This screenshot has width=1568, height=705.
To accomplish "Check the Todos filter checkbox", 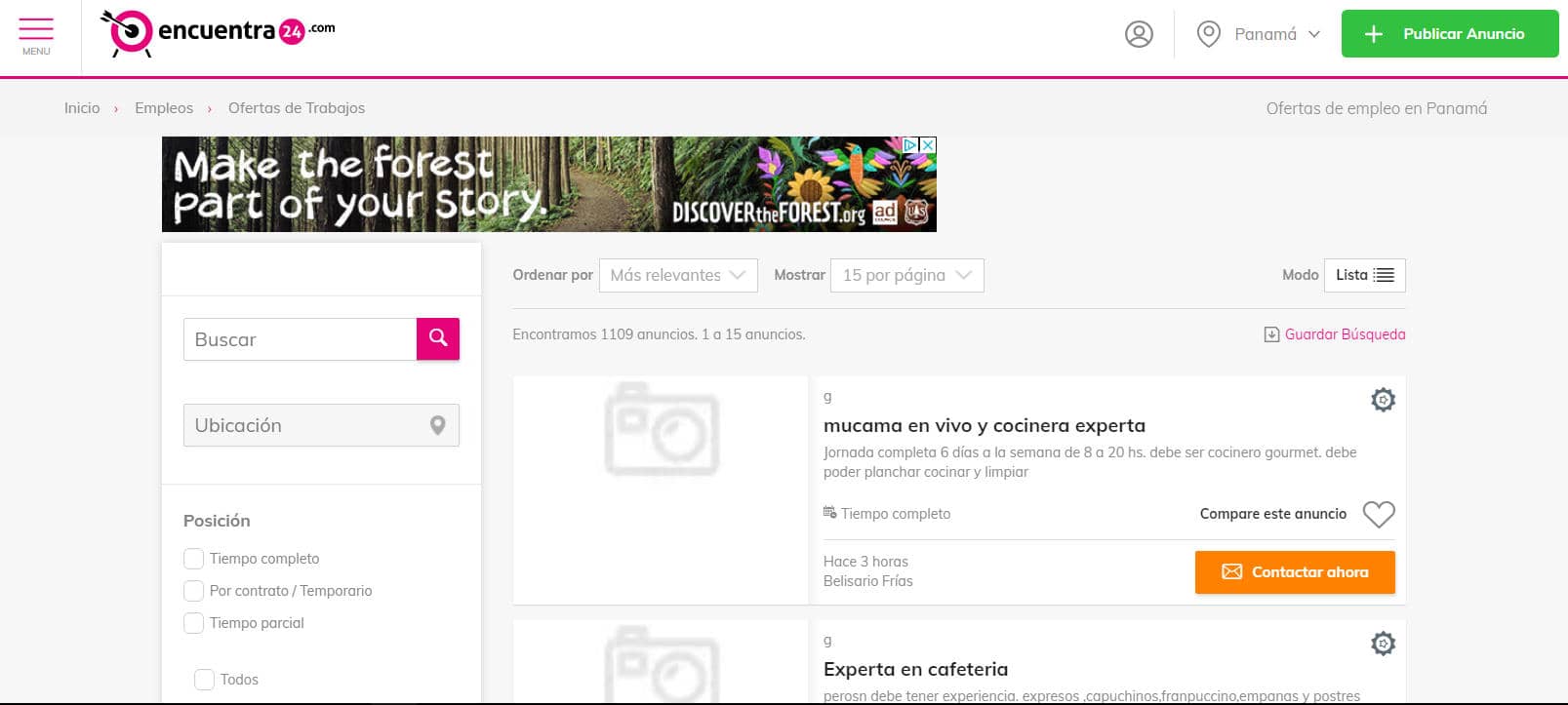I will tap(204, 680).
